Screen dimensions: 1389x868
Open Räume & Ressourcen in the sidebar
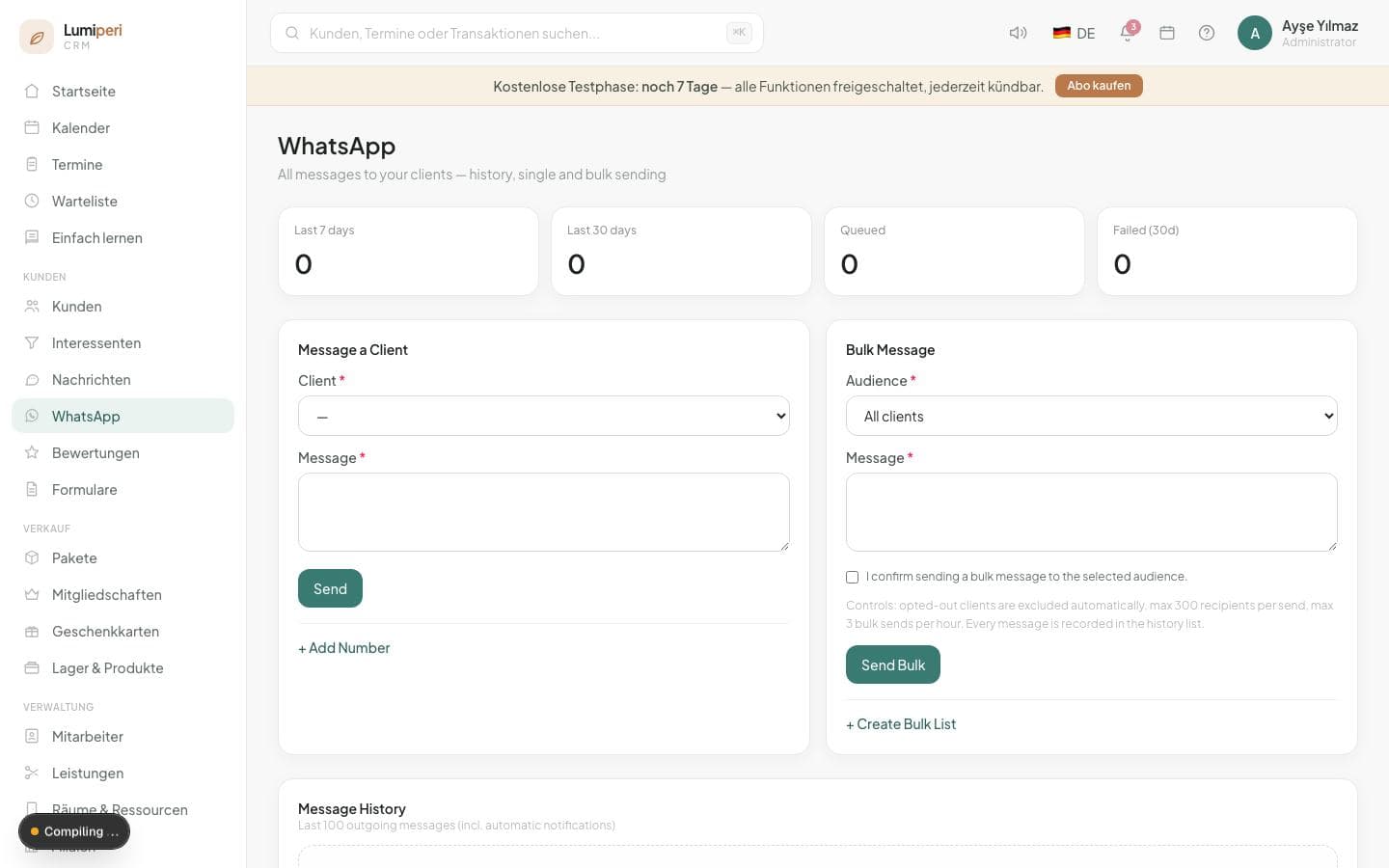pyautogui.click(x=123, y=810)
